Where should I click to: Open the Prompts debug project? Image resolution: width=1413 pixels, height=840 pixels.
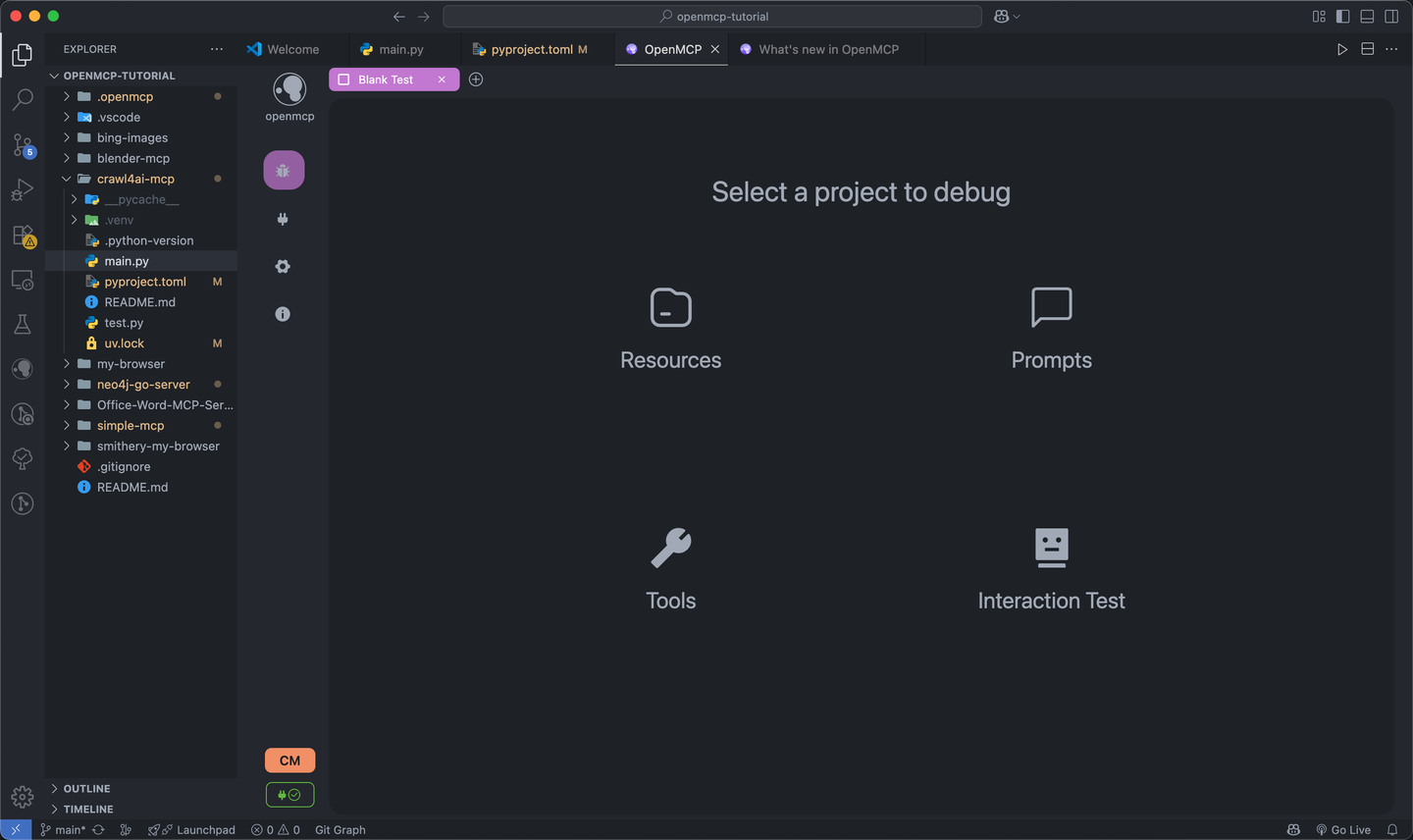pyautogui.click(x=1052, y=330)
